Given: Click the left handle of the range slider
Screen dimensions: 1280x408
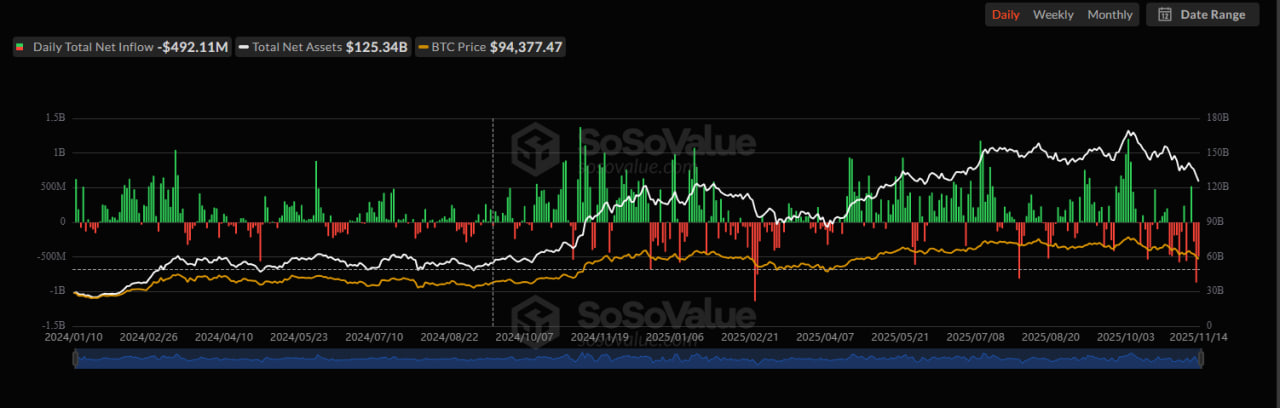Looking at the screenshot, I should (76, 360).
